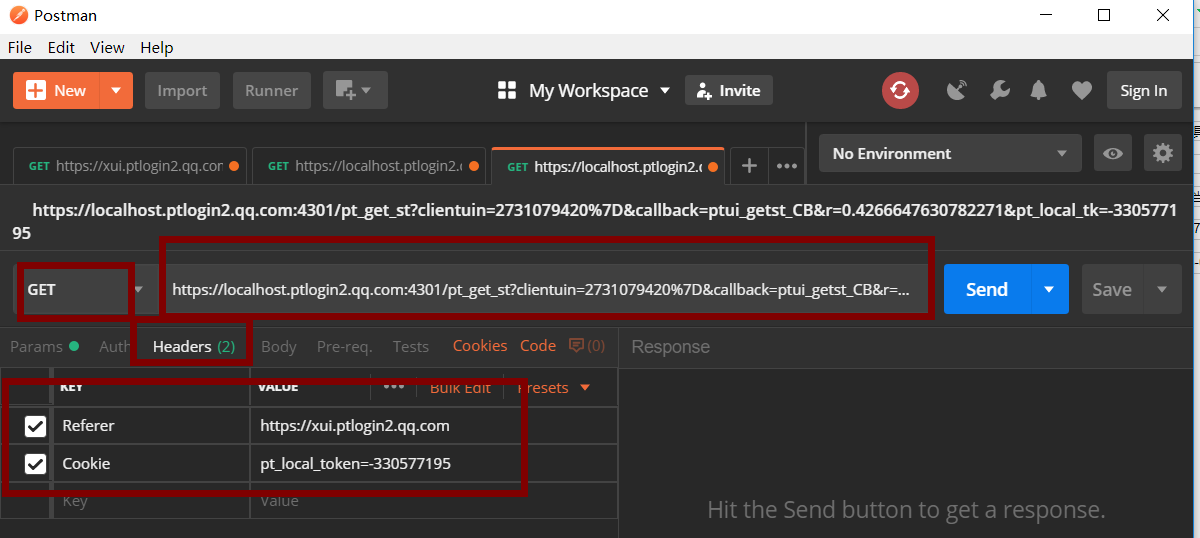This screenshot has height=538, width=1200.
Task: Open the Tests tab
Action: [x=410, y=346]
